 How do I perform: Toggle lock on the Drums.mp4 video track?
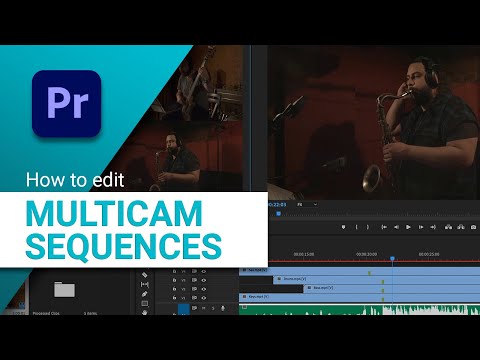coord(174,280)
